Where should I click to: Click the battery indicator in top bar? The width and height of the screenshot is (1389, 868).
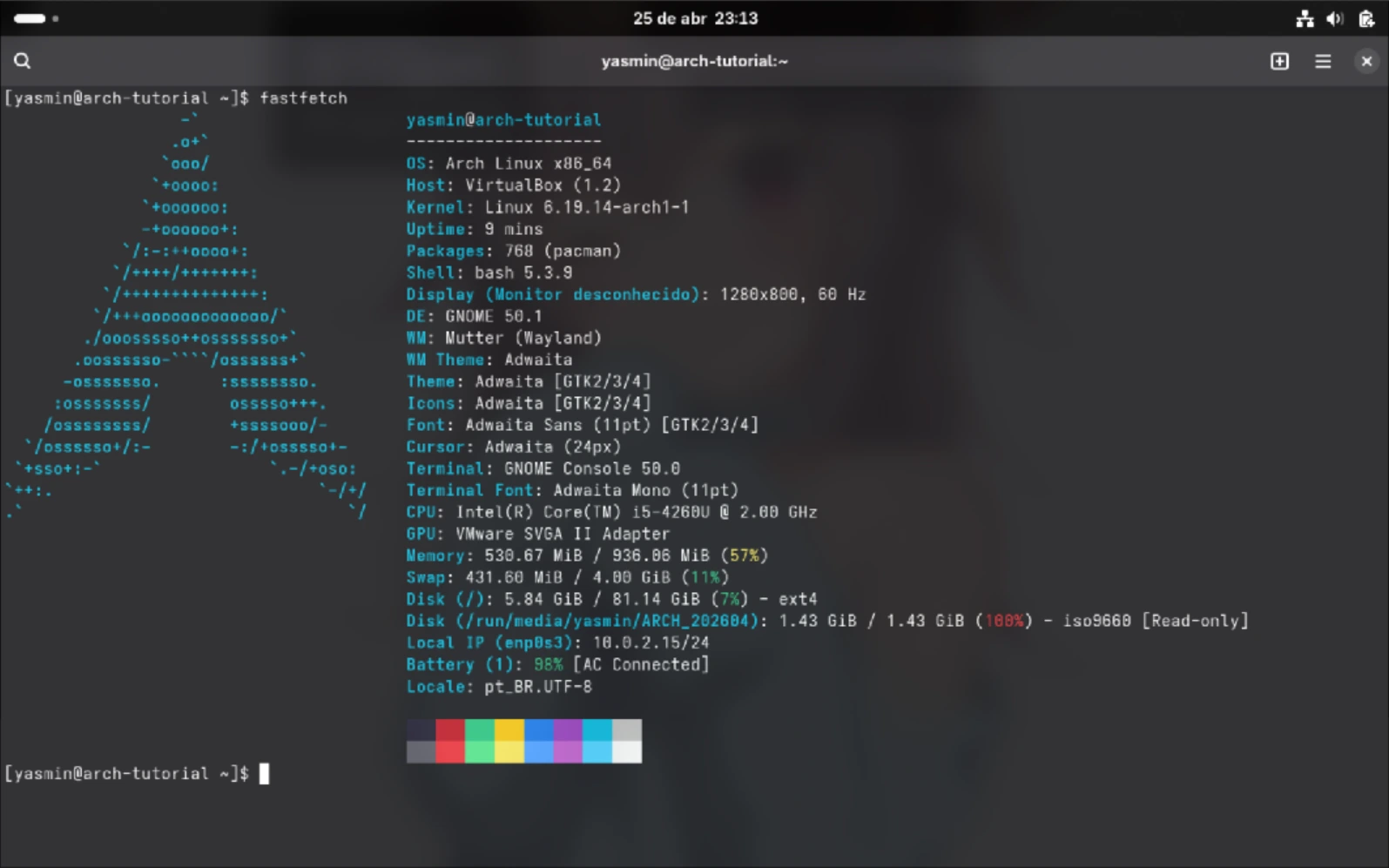1365,18
